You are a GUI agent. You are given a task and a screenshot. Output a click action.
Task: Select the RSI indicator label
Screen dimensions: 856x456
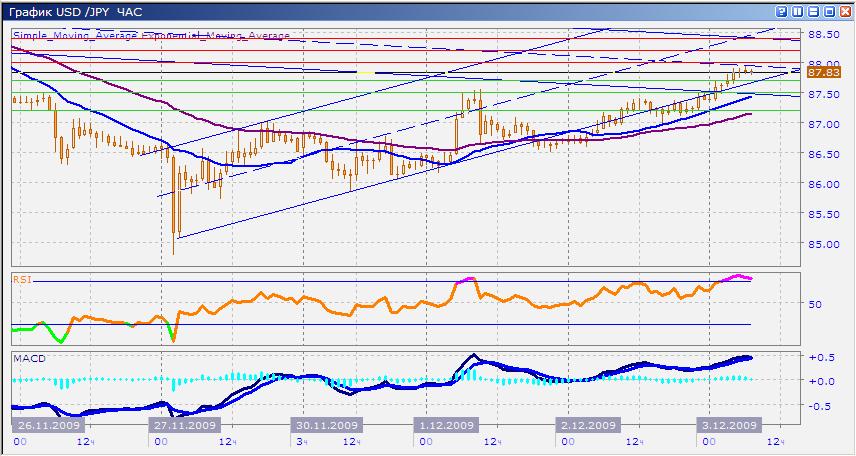click(21, 279)
